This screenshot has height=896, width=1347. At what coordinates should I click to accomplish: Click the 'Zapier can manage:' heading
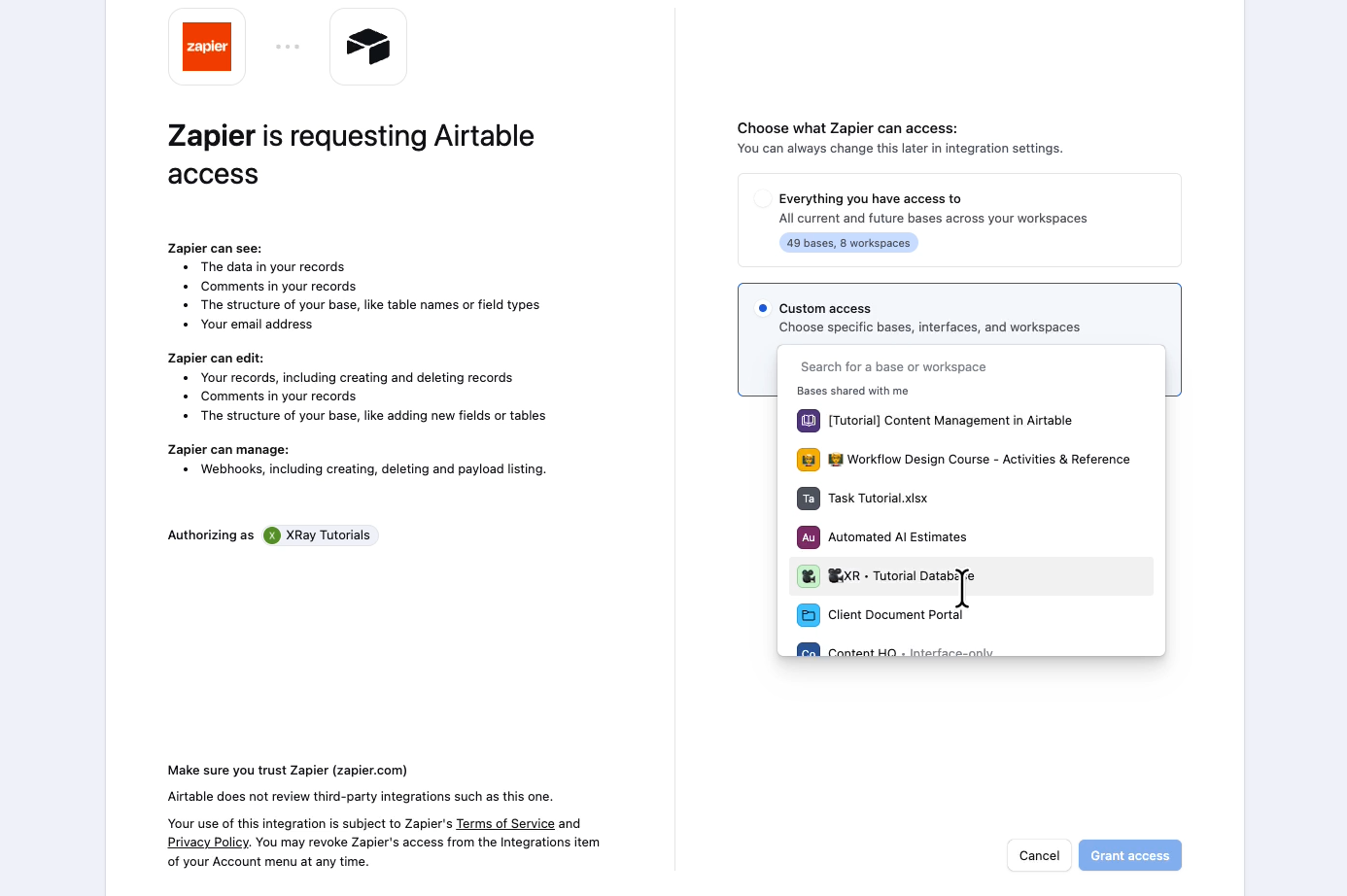pos(228,450)
